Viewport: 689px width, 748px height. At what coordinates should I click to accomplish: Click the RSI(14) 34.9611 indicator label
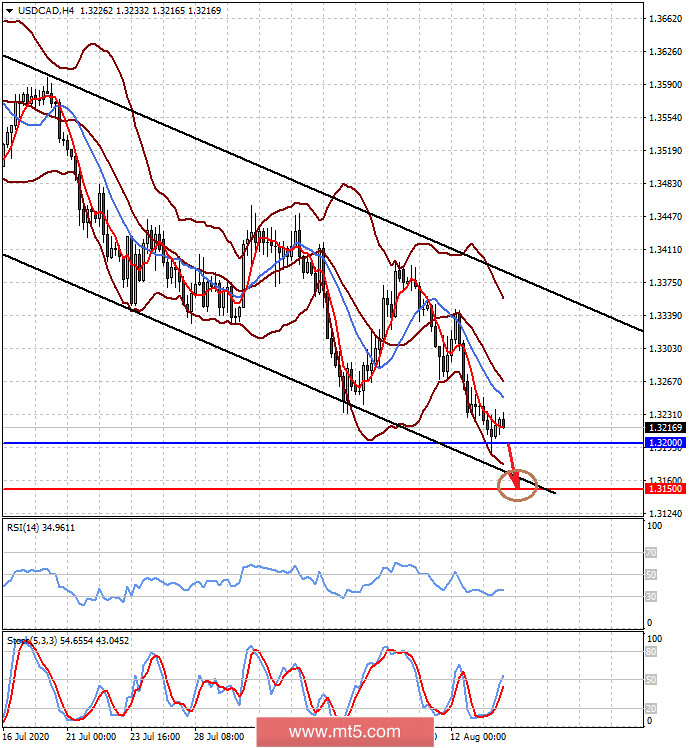point(41,527)
